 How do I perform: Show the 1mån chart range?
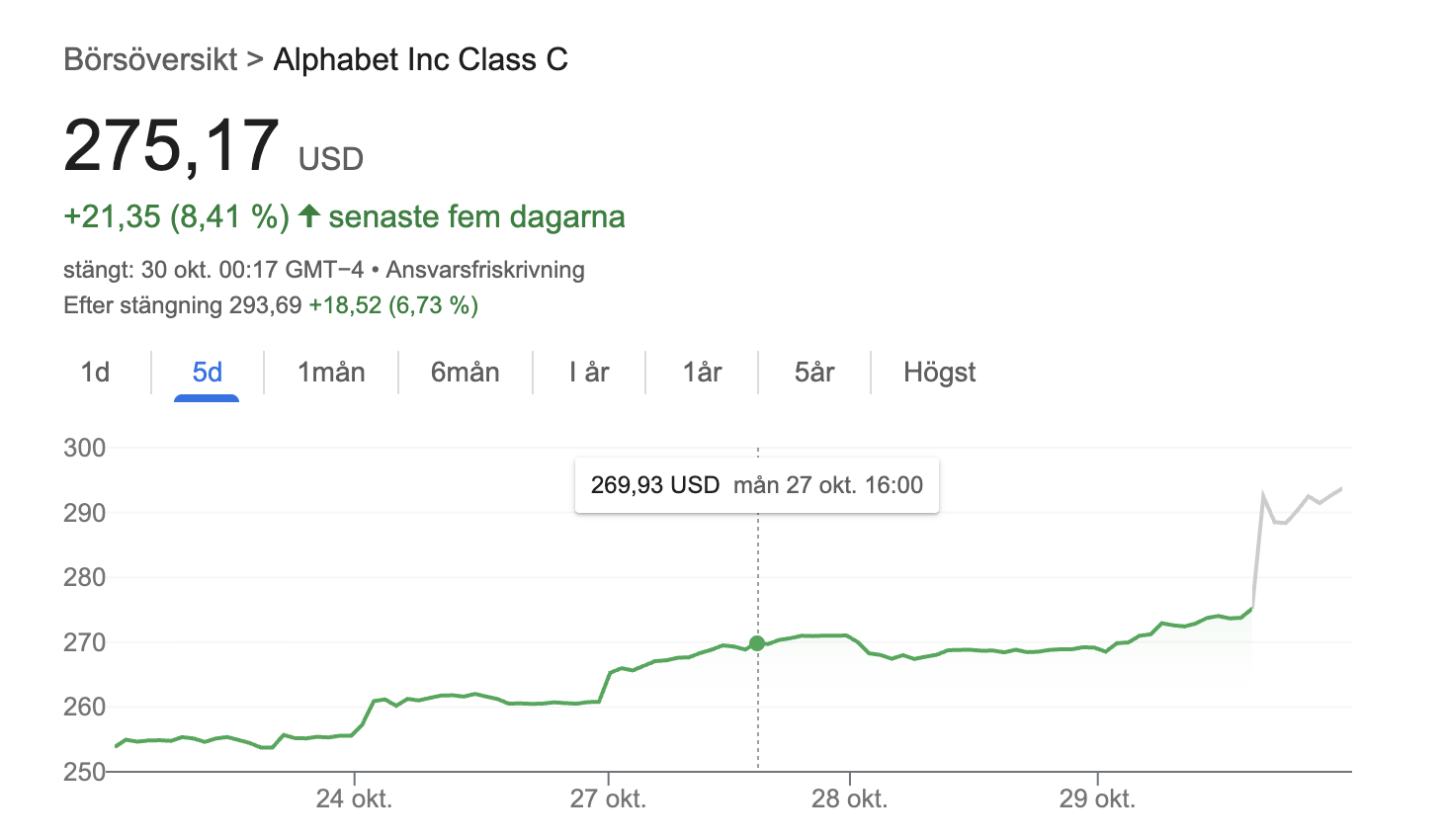[331, 373]
